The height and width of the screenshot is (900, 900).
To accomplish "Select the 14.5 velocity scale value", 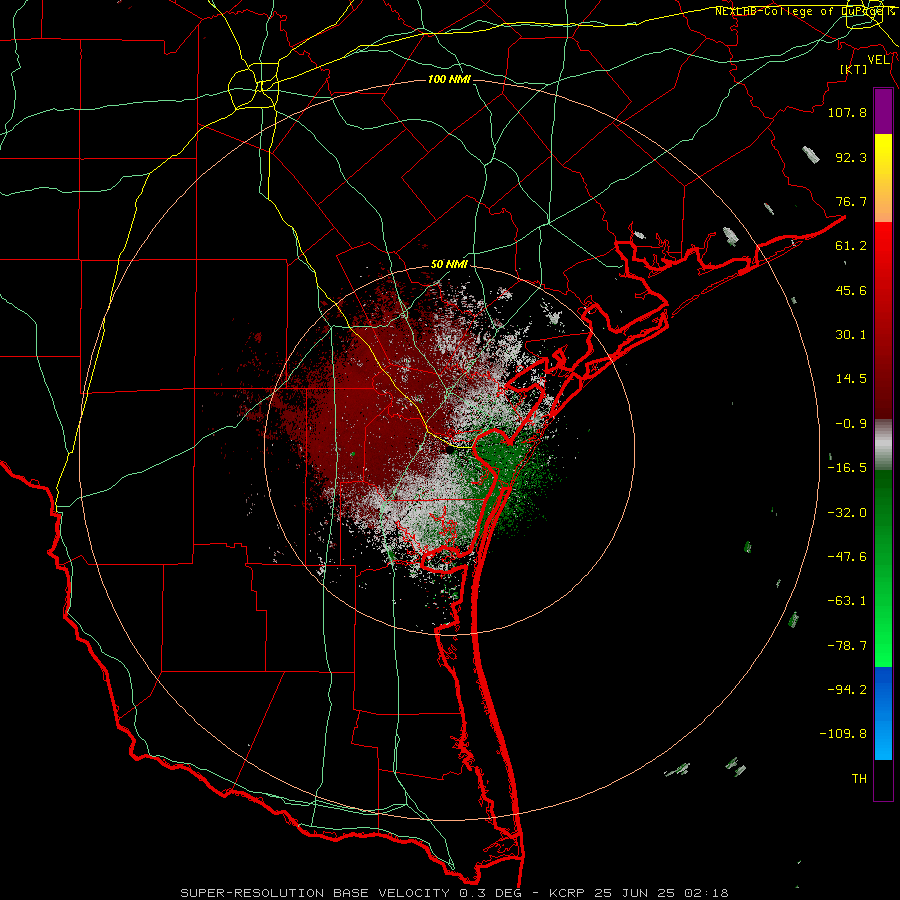I will 851,379.
